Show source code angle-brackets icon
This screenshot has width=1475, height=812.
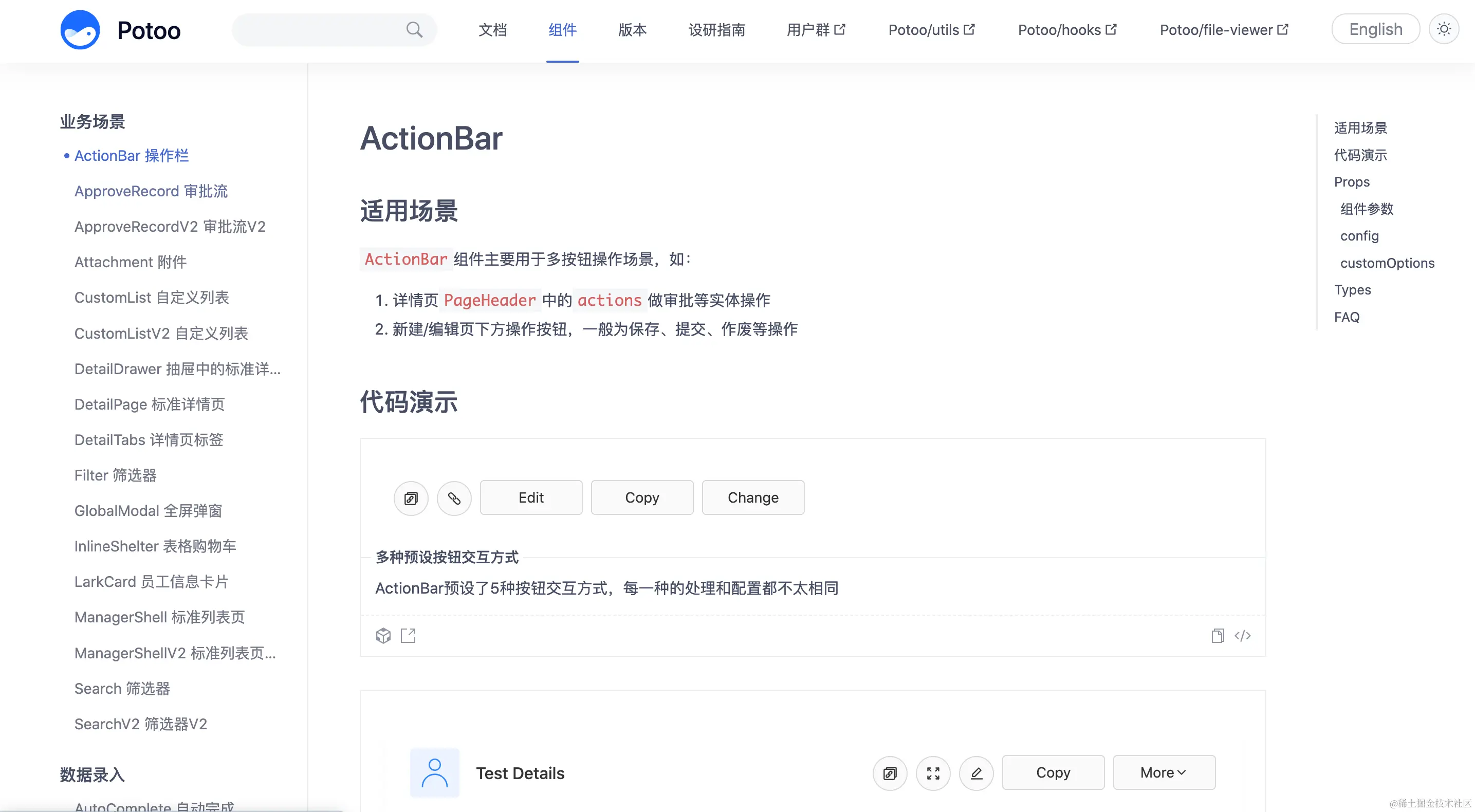point(1243,635)
